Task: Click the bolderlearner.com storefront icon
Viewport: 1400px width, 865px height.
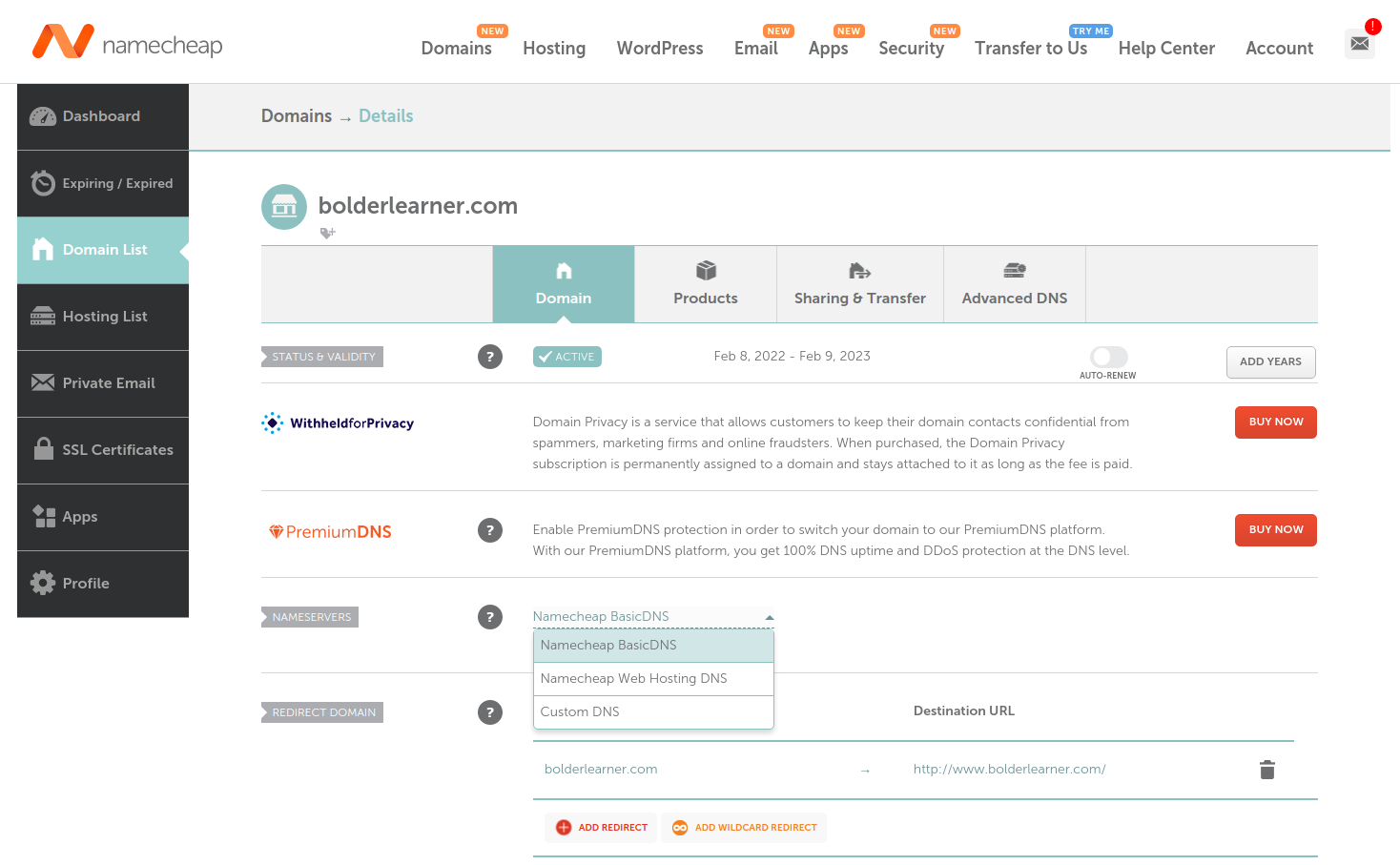Action: (284, 207)
